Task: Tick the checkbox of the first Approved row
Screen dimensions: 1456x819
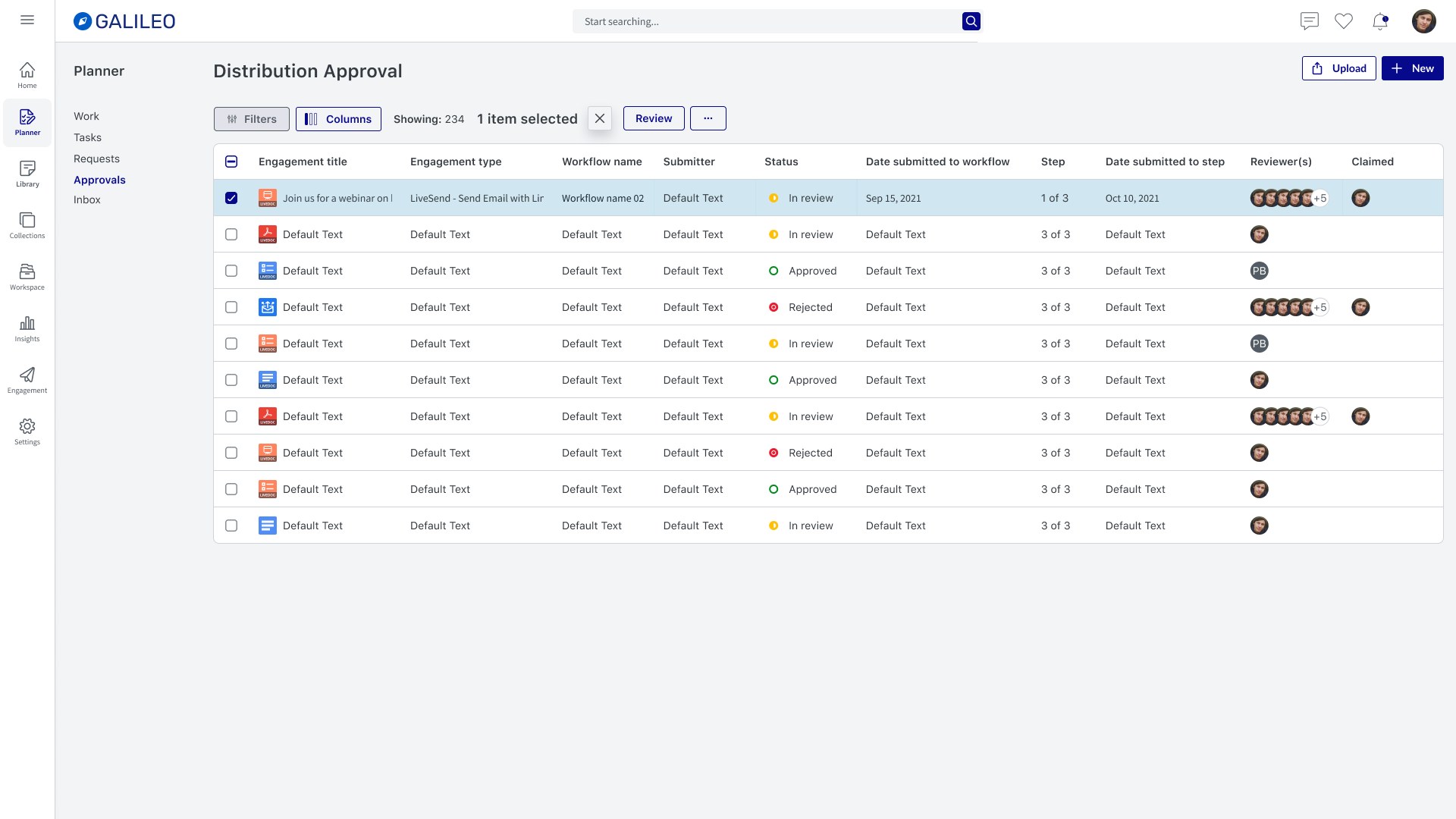Action: click(231, 271)
